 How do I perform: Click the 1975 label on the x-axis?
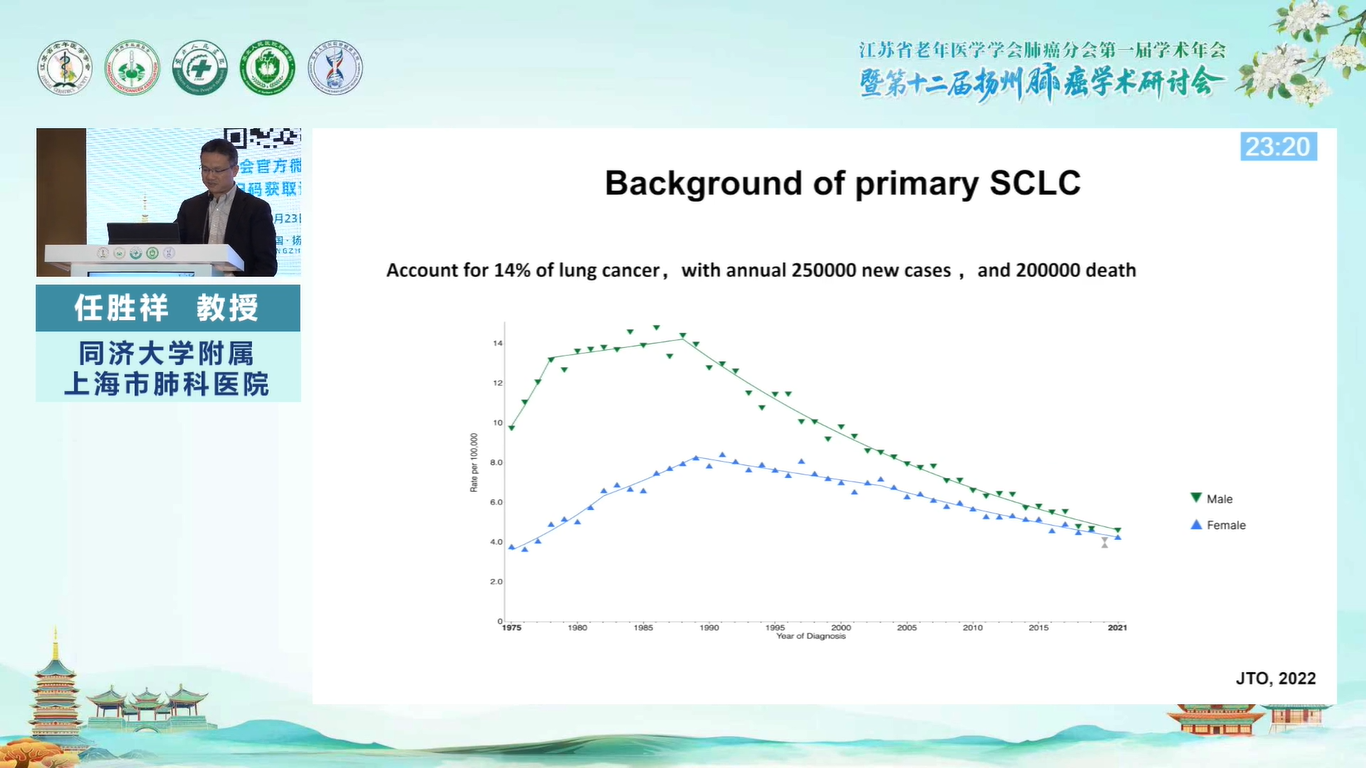tap(510, 628)
